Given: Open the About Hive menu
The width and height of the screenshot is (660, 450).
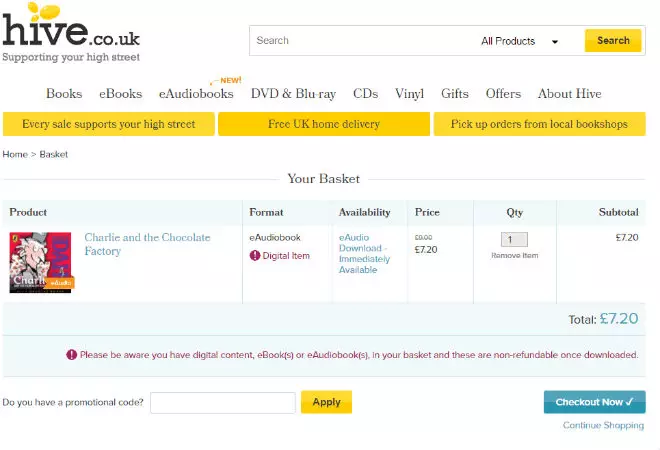Looking at the screenshot, I should click(x=570, y=93).
